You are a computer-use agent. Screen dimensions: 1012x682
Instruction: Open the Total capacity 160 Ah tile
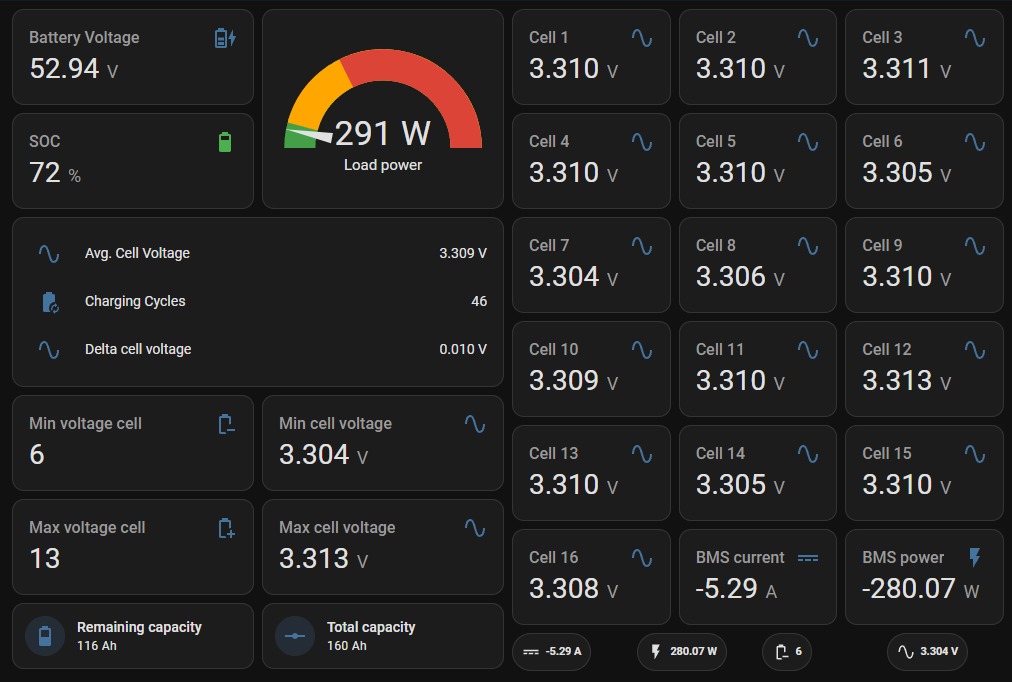(x=383, y=636)
